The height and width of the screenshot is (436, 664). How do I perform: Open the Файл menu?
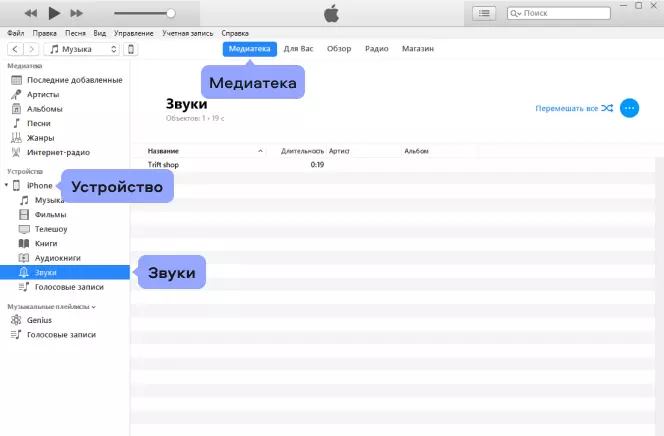16,33
